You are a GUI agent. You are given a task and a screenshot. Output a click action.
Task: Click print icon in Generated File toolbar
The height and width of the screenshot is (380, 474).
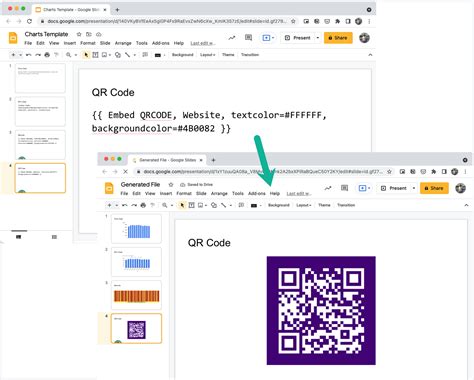(143, 205)
